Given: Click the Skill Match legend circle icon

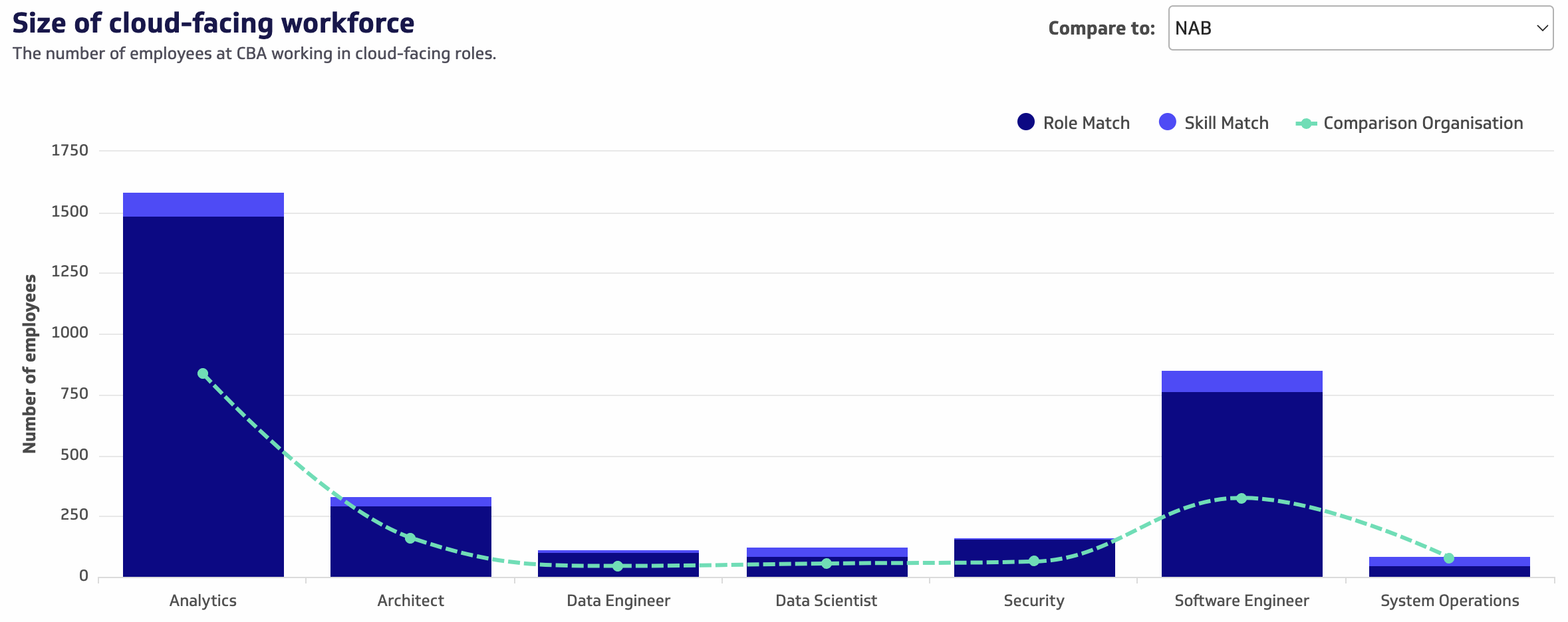Looking at the screenshot, I should point(1167,122).
